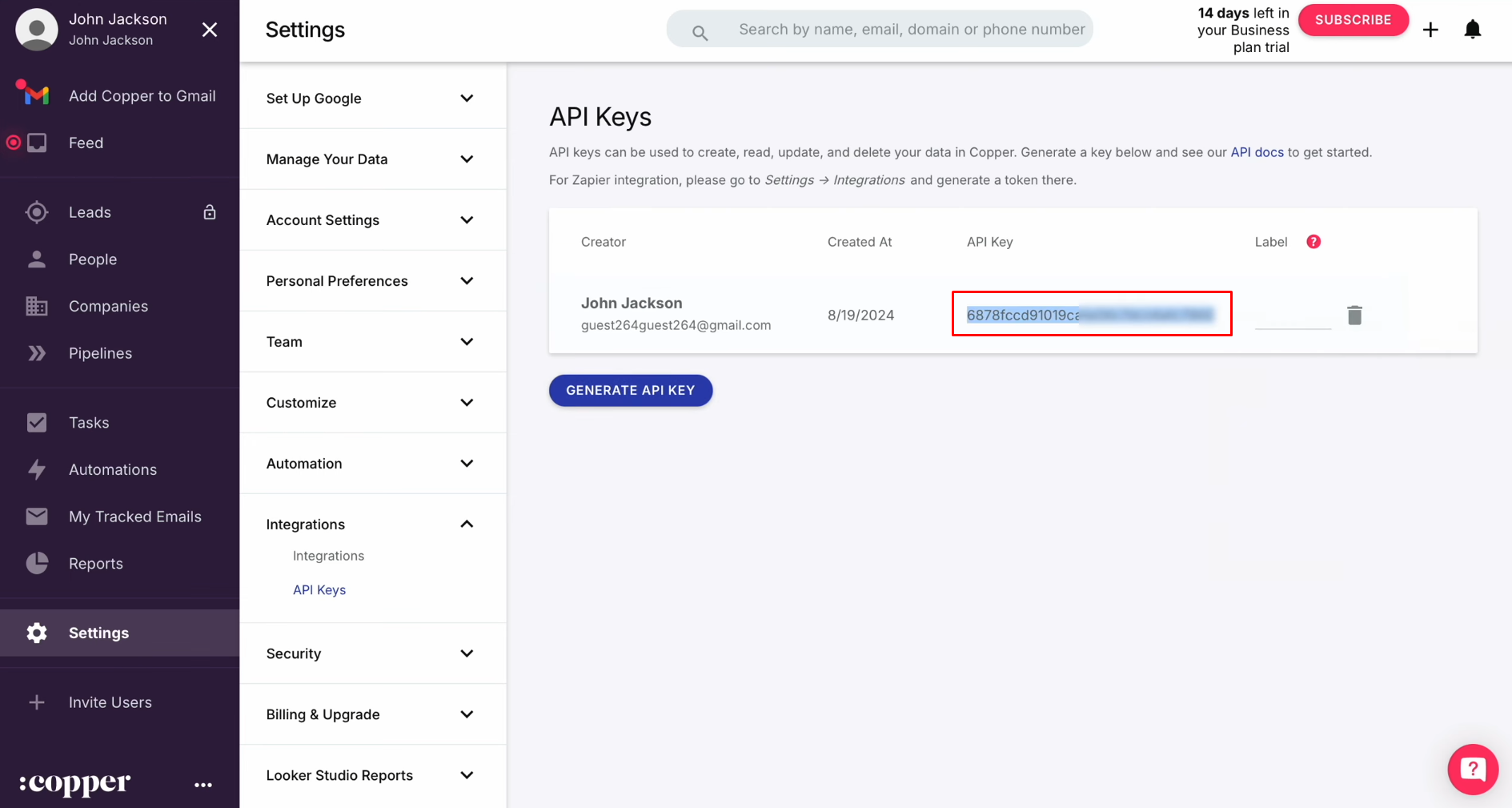
Task: Open the Integrations sub-item
Action: click(328, 556)
